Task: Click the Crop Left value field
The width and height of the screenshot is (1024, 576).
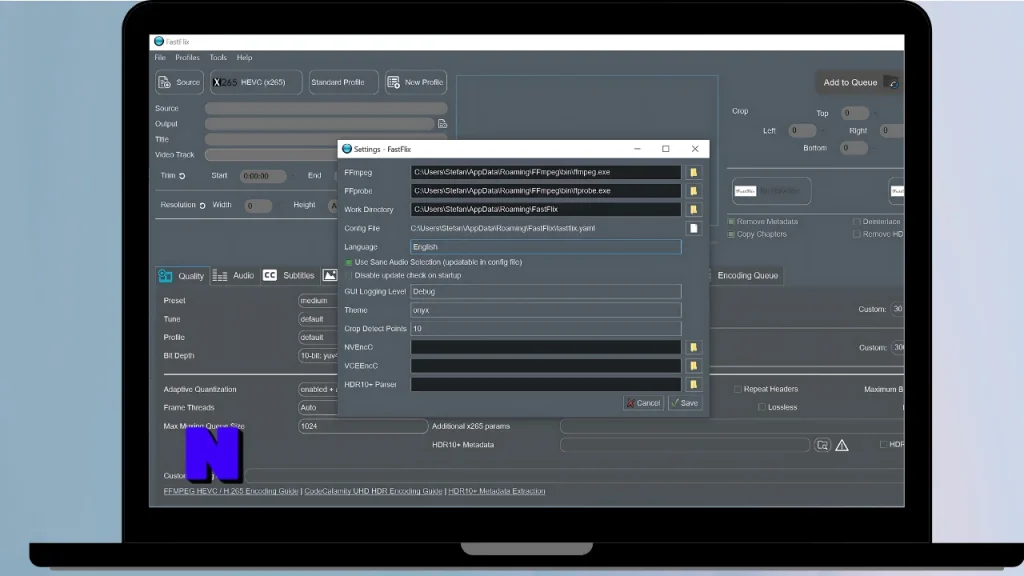Action: [x=801, y=131]
